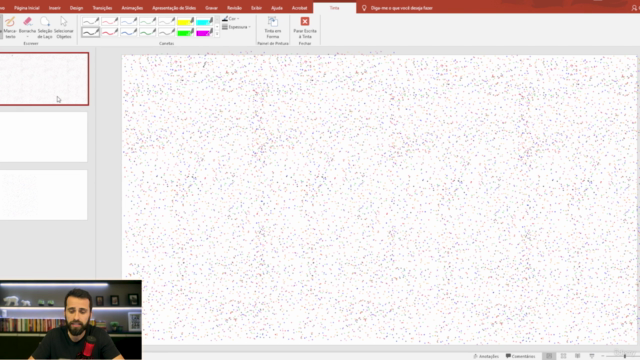The width and height of the screenshot is (640, 360).
Task: Choose the Selecionar Objetos arrow tool
Action: 64,27
